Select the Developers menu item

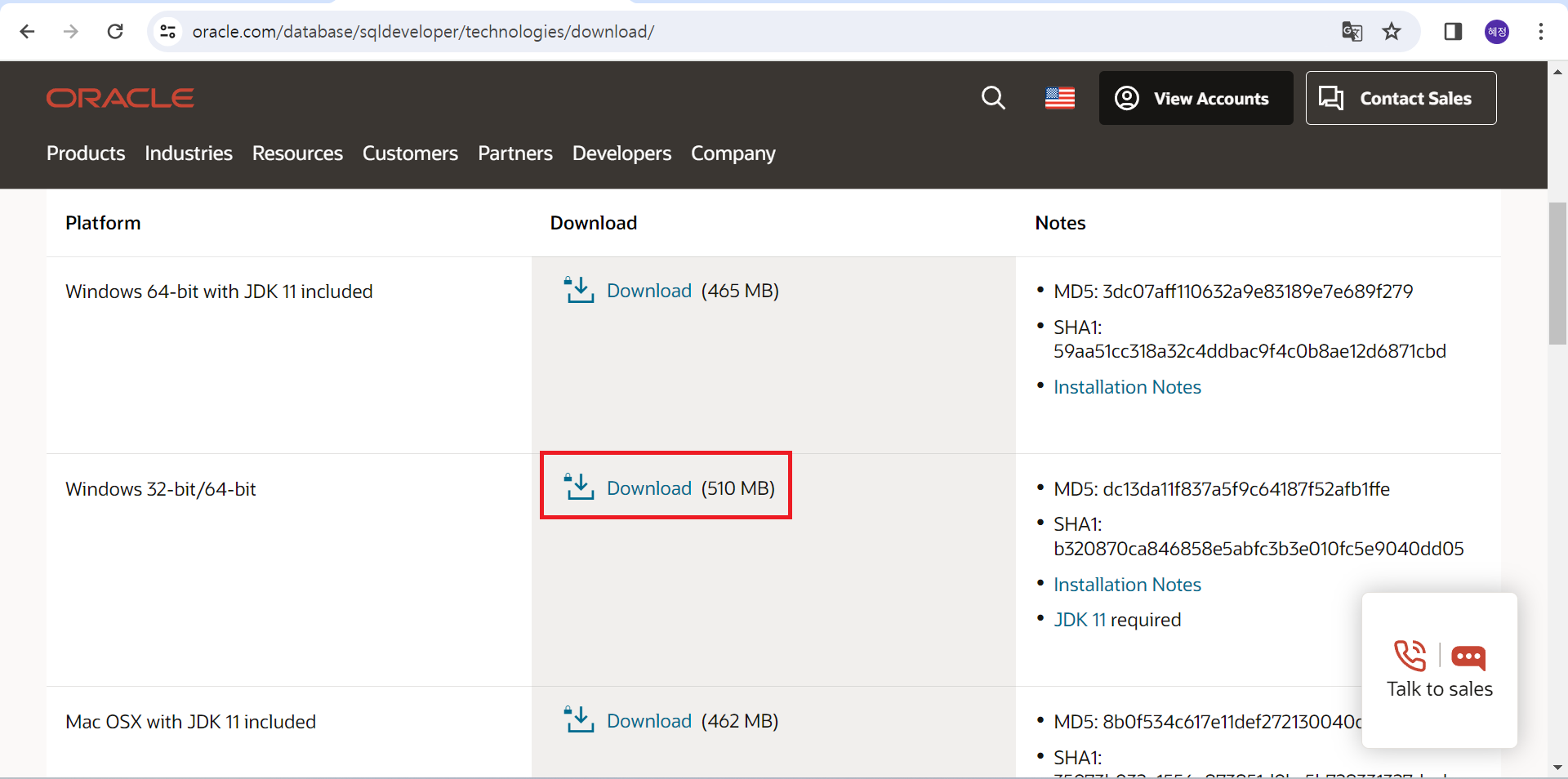(x=621, y=154)
